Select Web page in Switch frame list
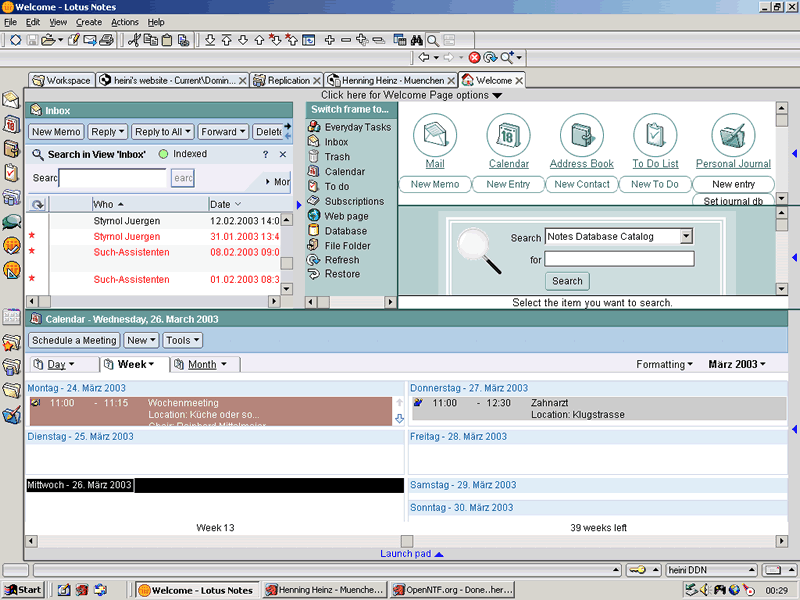The image size is (800, 600). point(346,216)
